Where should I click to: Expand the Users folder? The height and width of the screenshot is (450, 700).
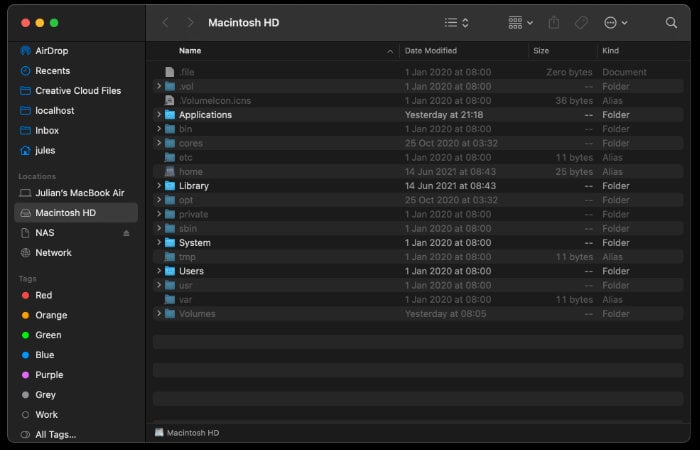point(158,271)
